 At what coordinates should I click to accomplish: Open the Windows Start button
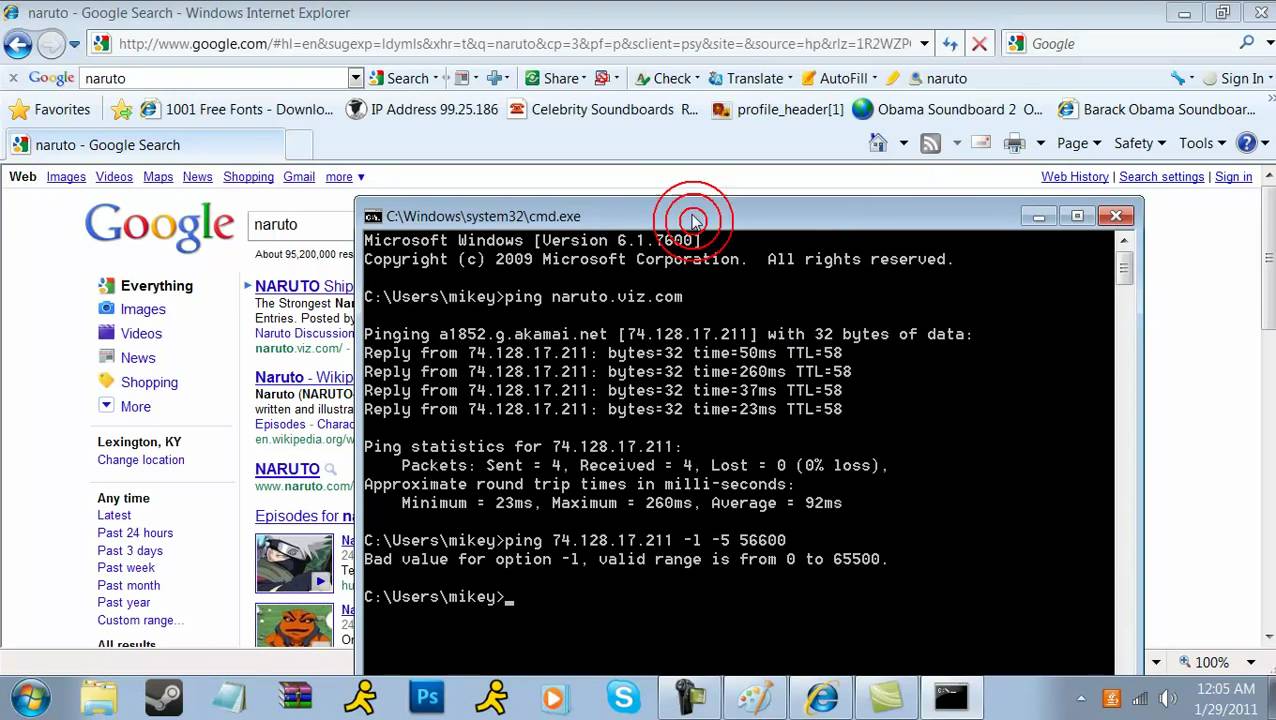pyautogui.click(x=30, y=696)
